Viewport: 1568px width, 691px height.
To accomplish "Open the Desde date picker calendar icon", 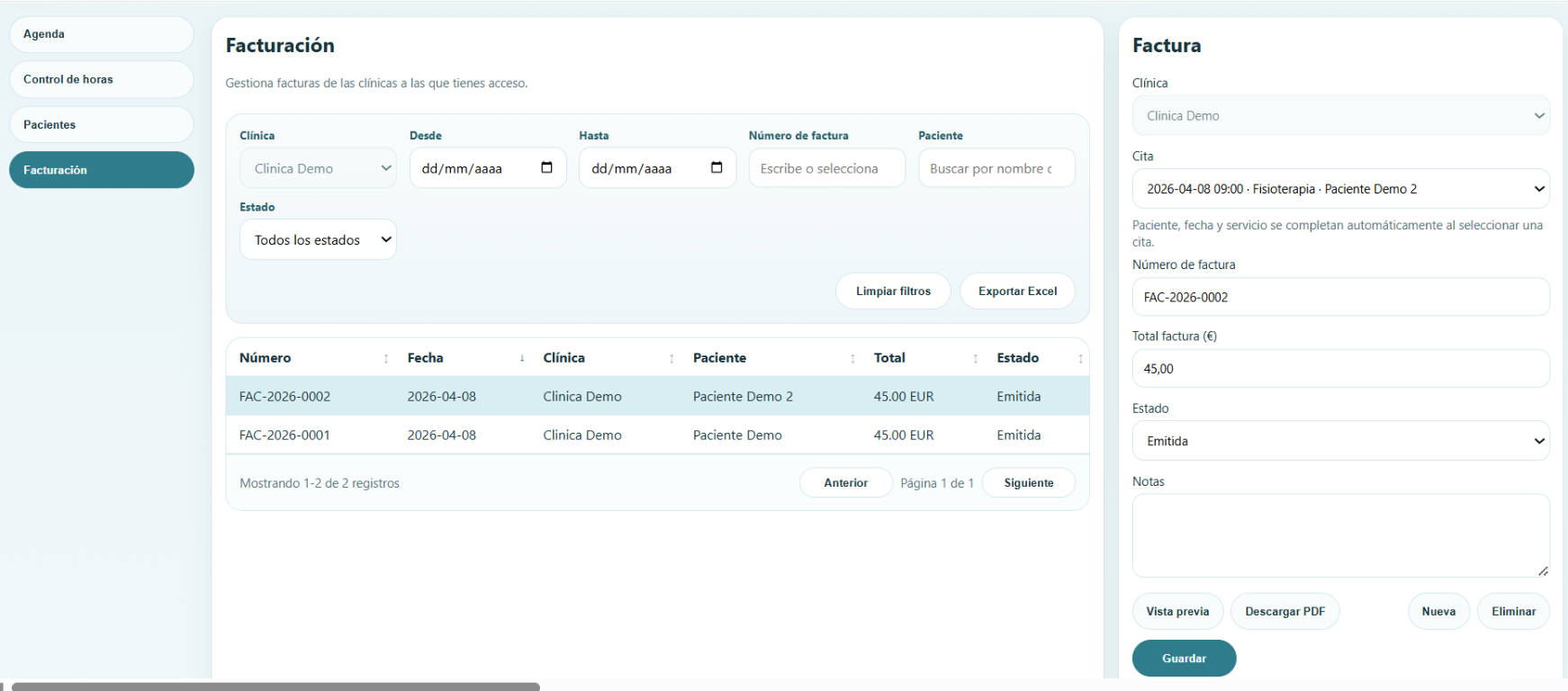I will (x=546, y=167).
